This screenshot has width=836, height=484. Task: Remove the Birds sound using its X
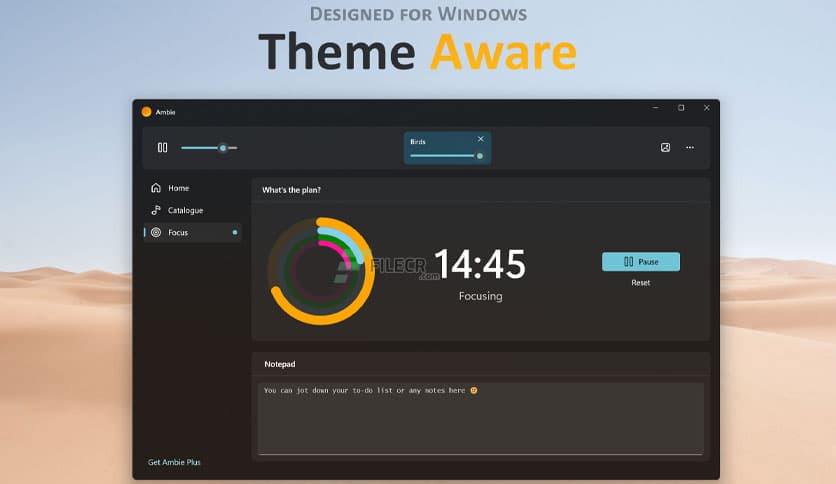pyautogui.click(x=480, y=139)
